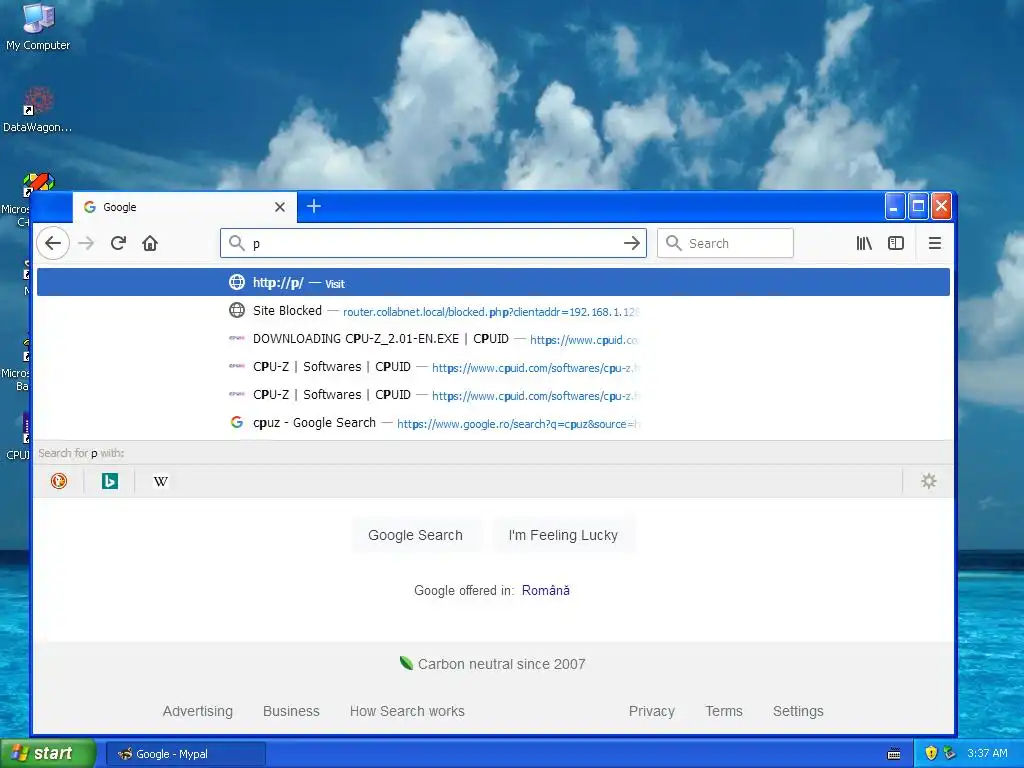Image resolution: width=1024 pixels, height=768 pixels.
Task: Close the Google tab
Action: coord(280,207)
